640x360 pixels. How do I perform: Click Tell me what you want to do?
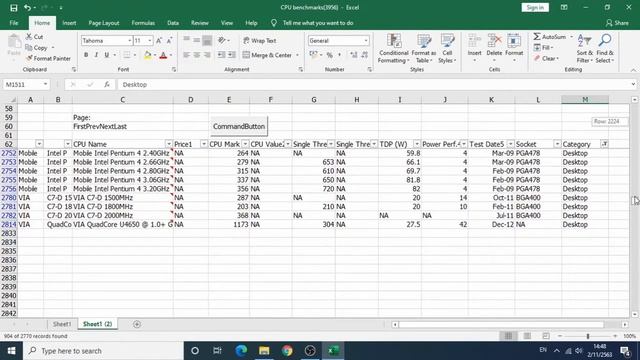click(318, 23)
